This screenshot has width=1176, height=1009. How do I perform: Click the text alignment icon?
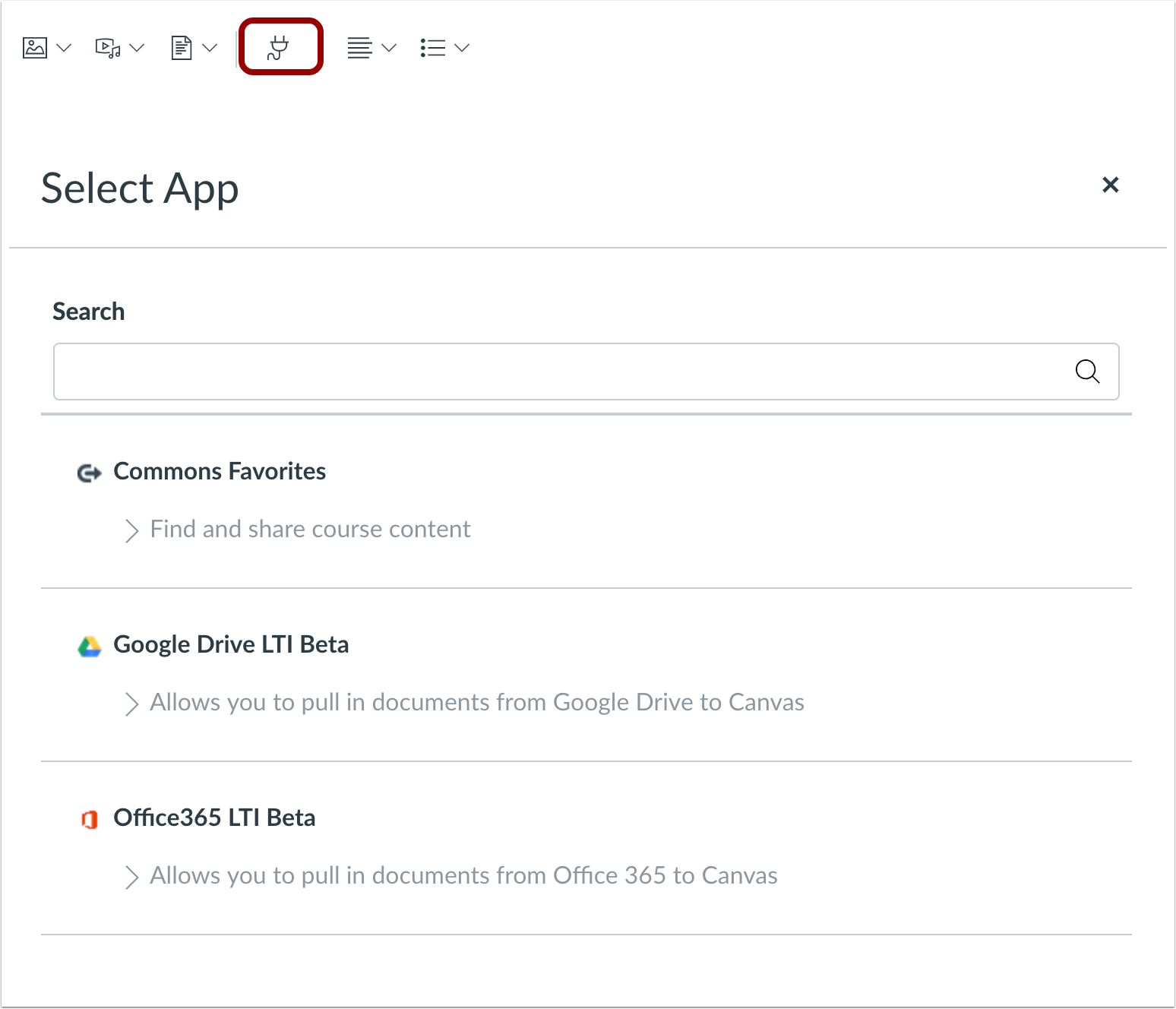coord(359,48)
